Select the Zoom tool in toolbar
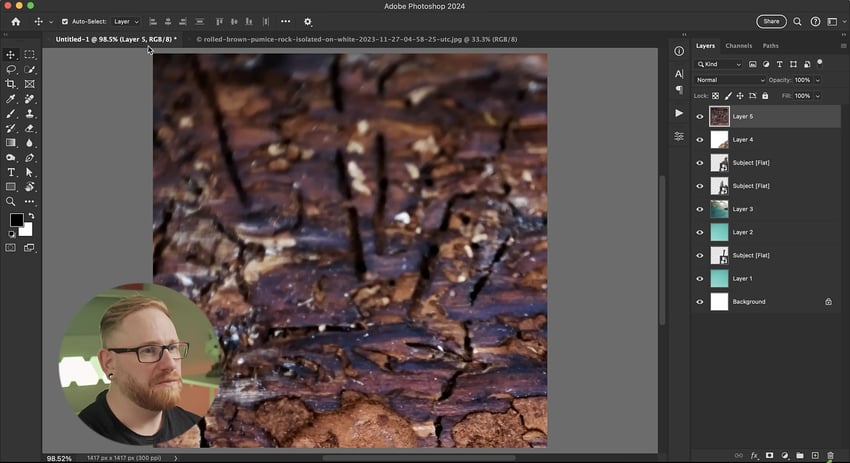Screen dimensions: 850x463 click(x=11, y=201)
